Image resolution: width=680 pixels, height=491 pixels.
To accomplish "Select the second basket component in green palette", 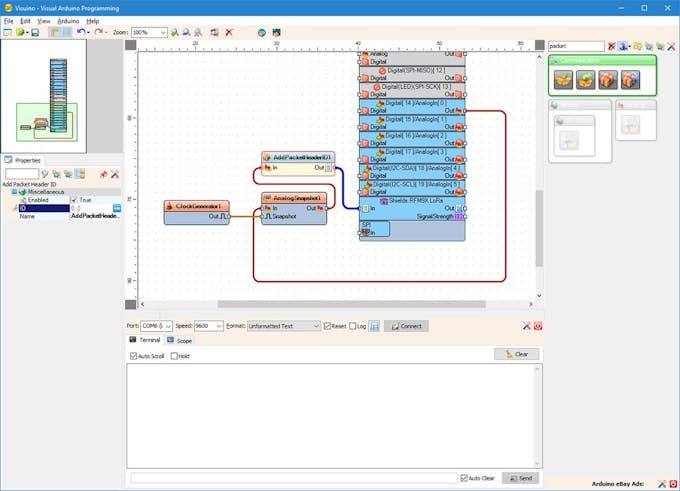I will (x=585, y=80).
